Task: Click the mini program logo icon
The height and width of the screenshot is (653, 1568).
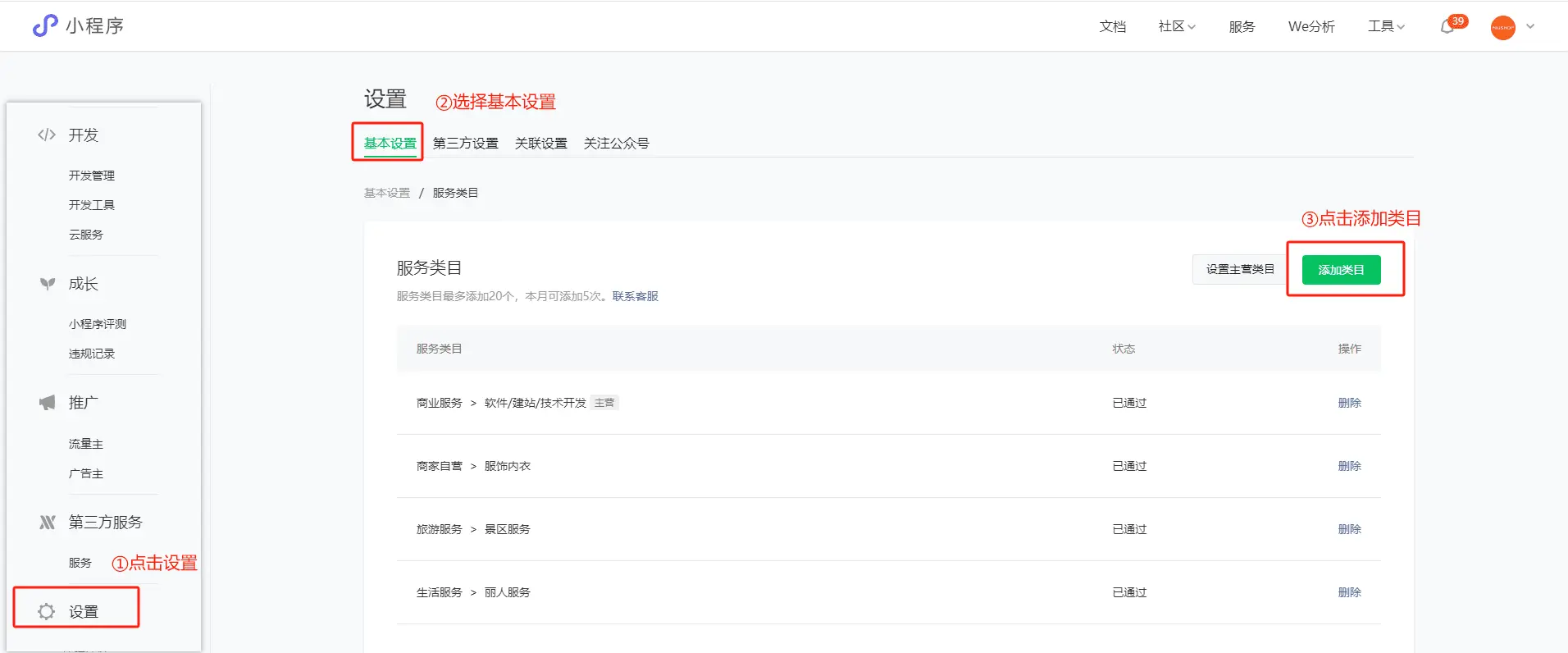Action: [x=45, y=26]
